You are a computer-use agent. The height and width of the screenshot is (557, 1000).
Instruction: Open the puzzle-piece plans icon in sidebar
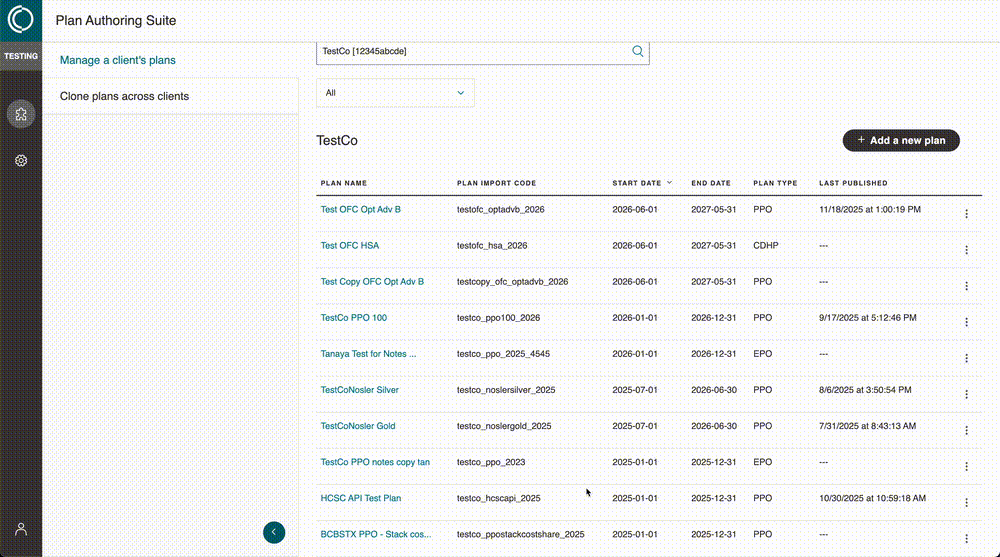21,114
